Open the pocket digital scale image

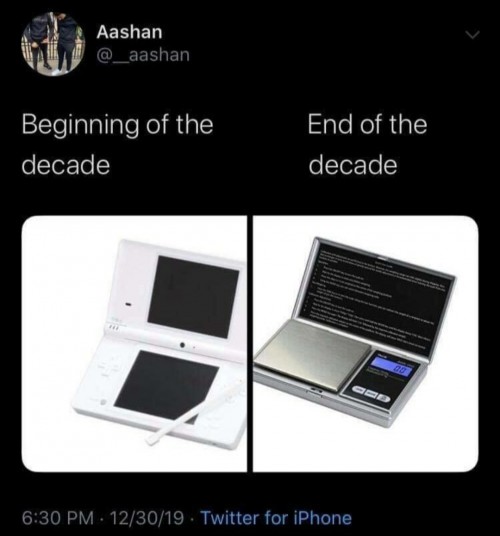(x=365, y=344)
